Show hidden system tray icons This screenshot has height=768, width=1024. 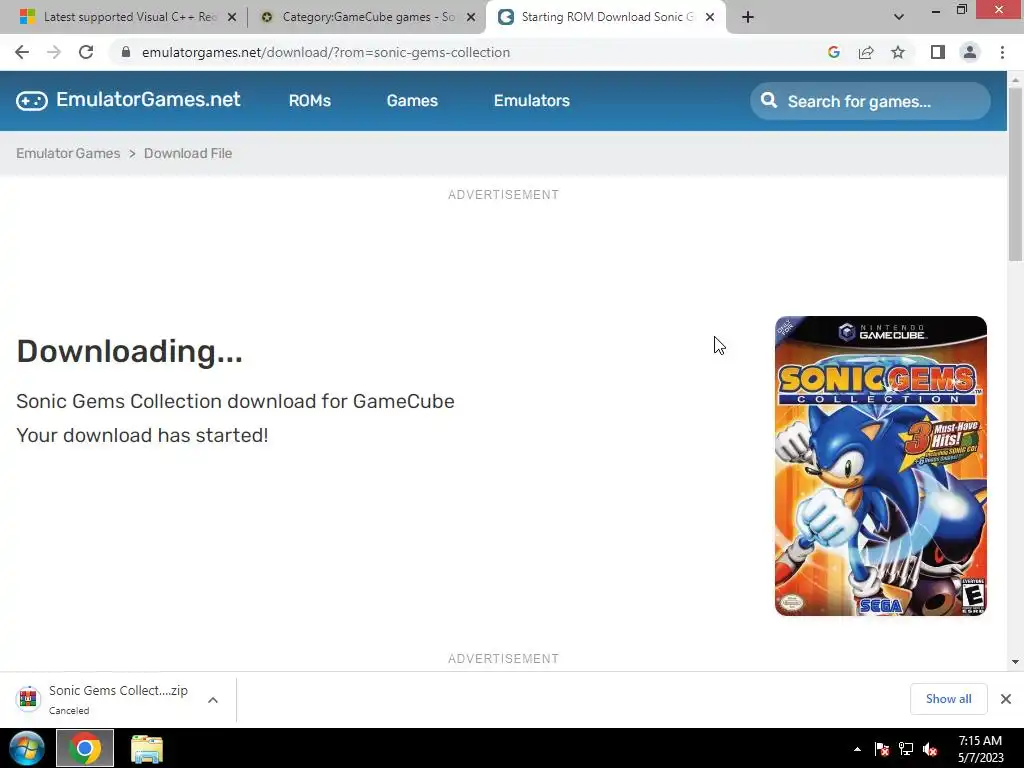coord(857,749)
